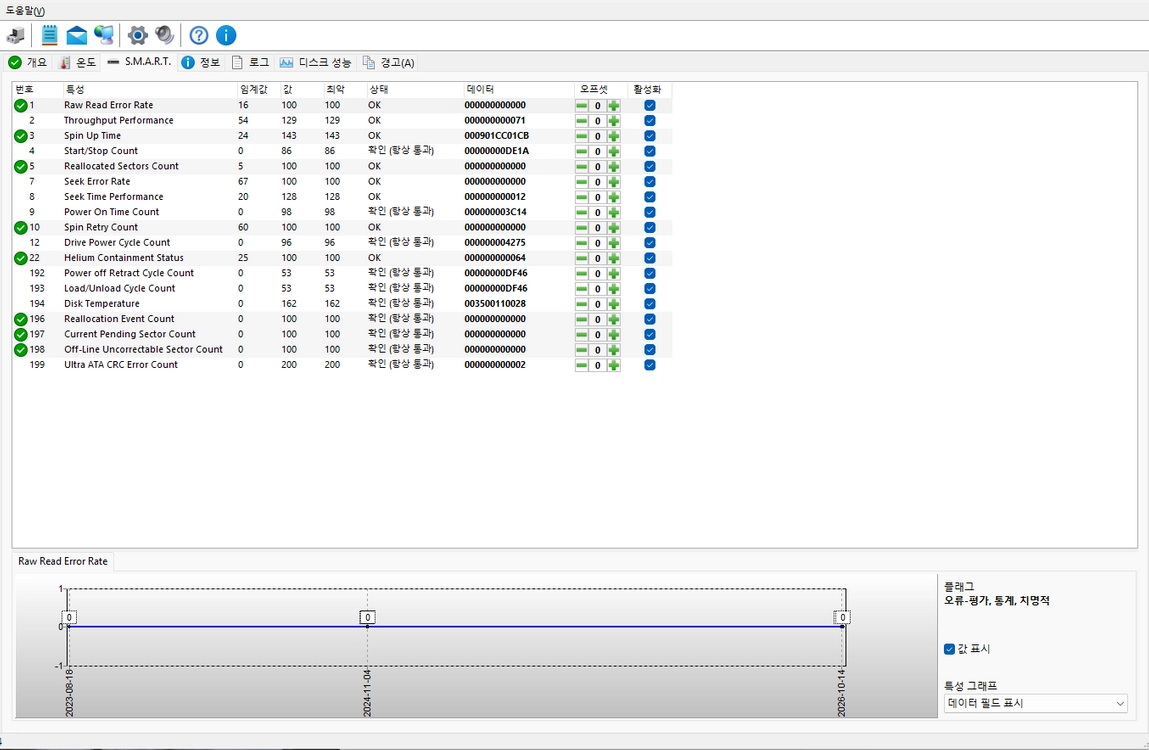Screen dimensions: 1149x750
Task: Click data value 003500110028
Action: pyautogui.click(x=495, y=304)
